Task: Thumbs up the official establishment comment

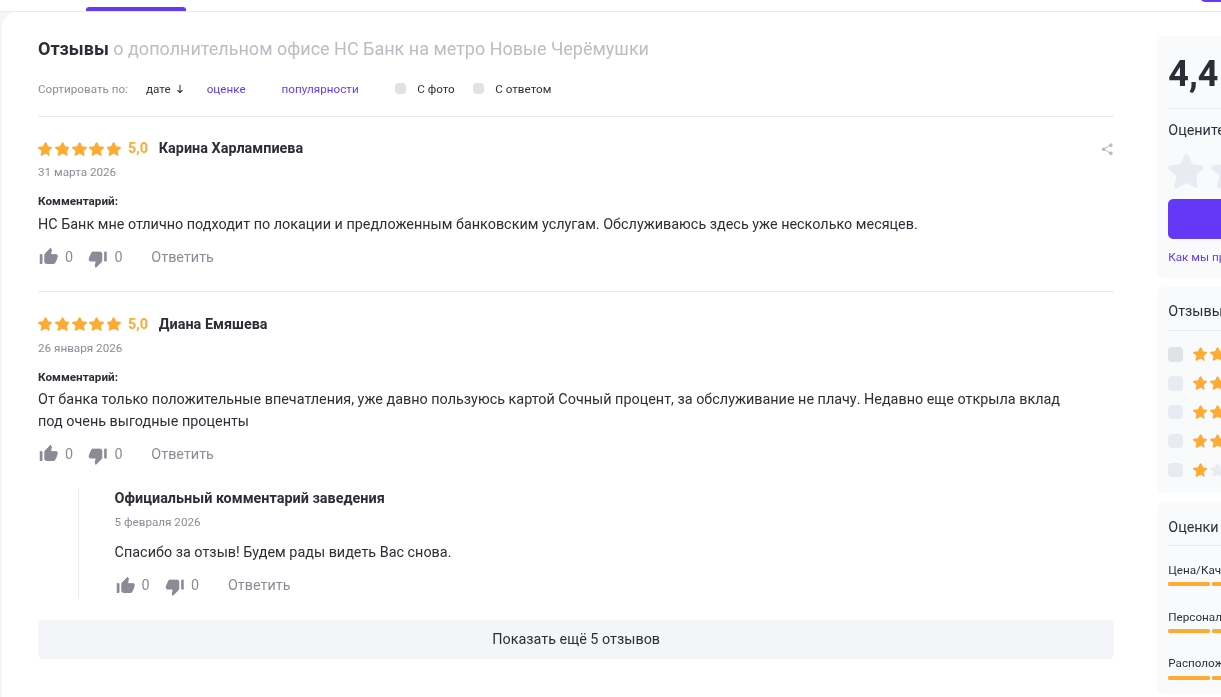Action: click(x=125, y=585)
